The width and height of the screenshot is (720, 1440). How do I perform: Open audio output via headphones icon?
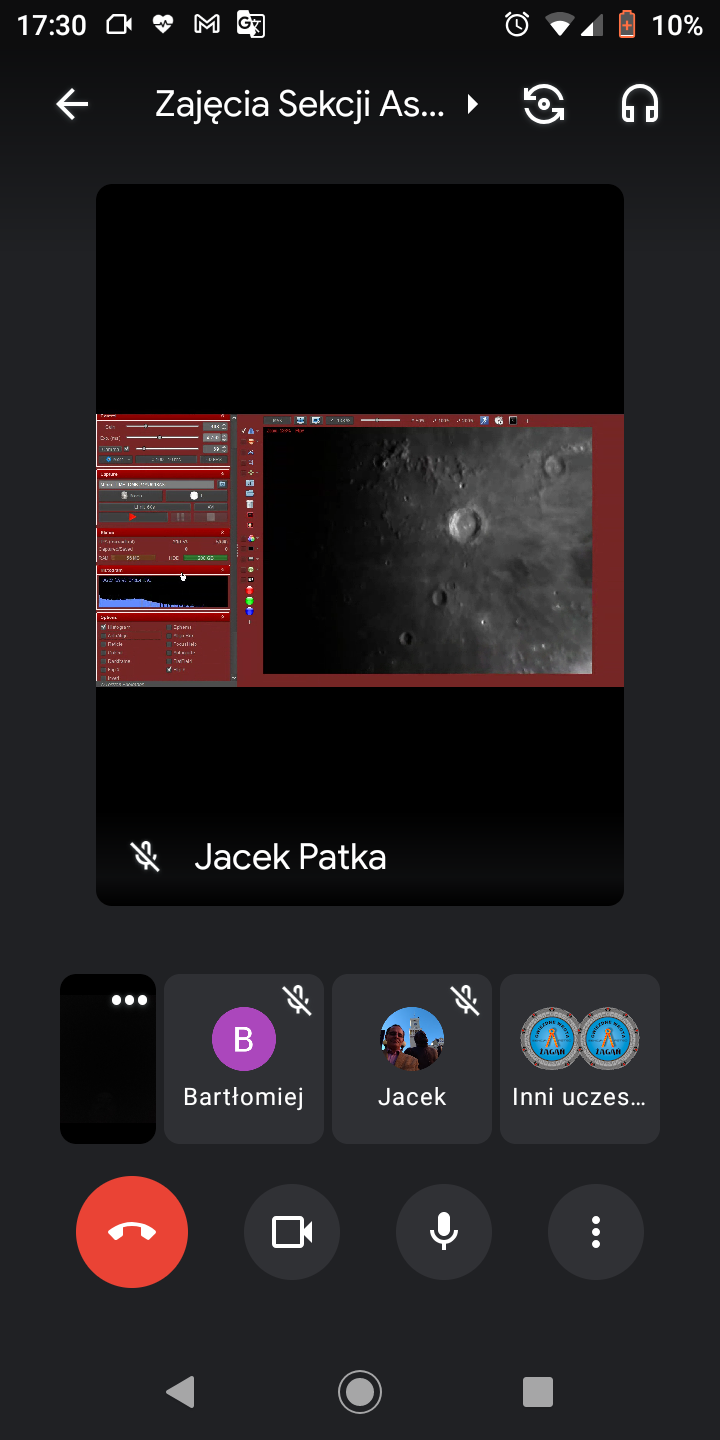pyautogui.click(x=640, y=104)
